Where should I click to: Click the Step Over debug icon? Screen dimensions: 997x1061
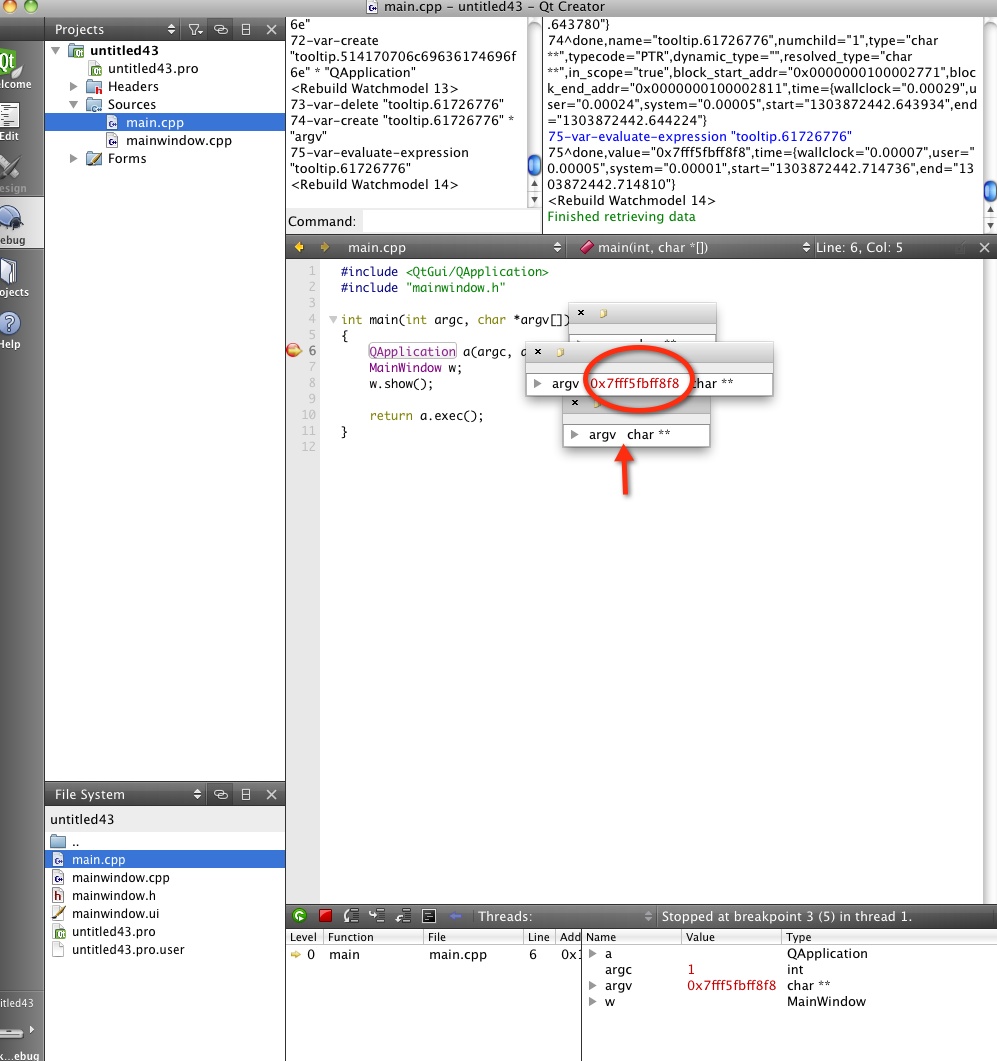pos(351,916)
